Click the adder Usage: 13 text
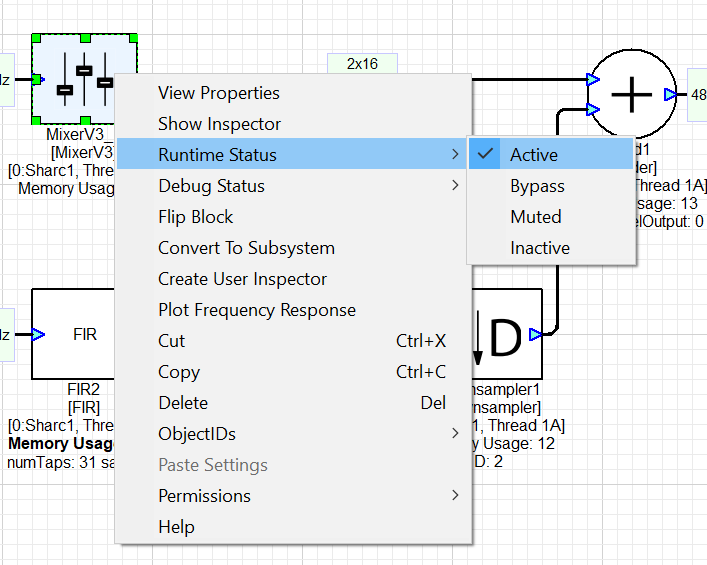This screenshot has width=707, height=565. [x=666, y=203]
